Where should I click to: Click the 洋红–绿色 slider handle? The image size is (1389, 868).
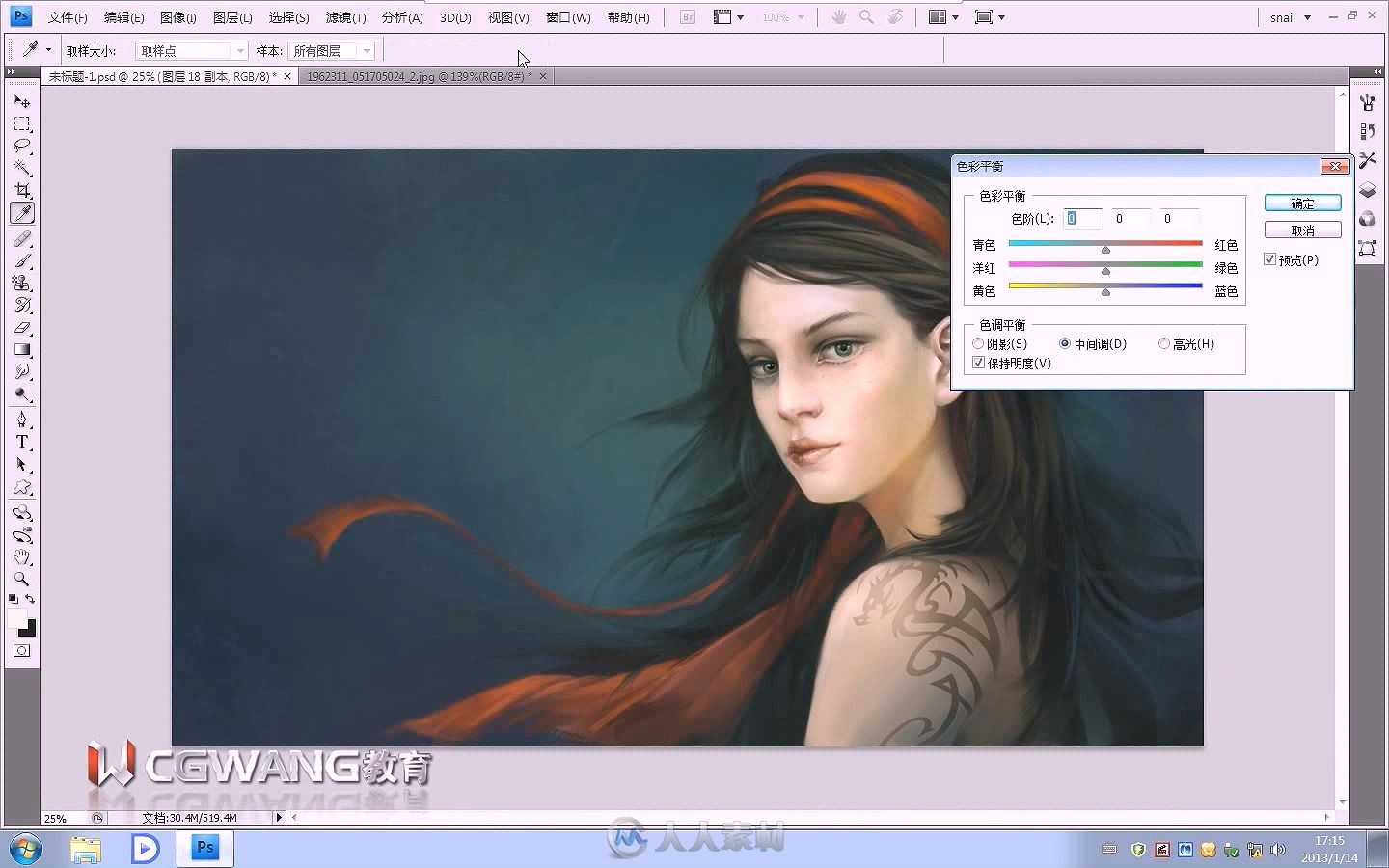click(1105, 271)
